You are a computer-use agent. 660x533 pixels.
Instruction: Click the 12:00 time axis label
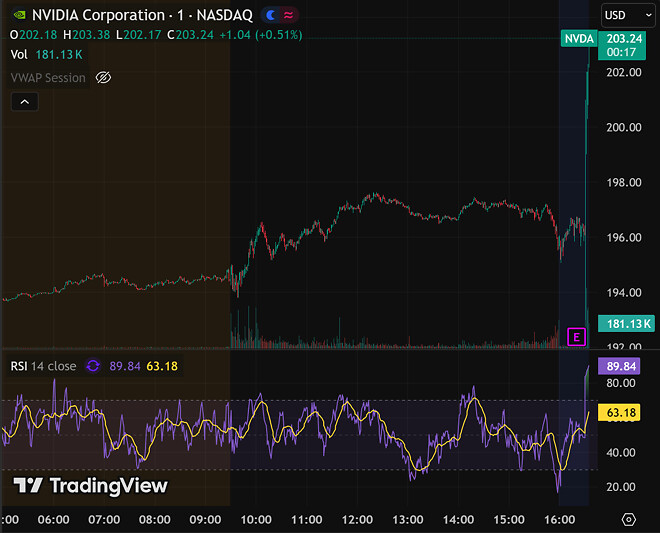point(357,520)
